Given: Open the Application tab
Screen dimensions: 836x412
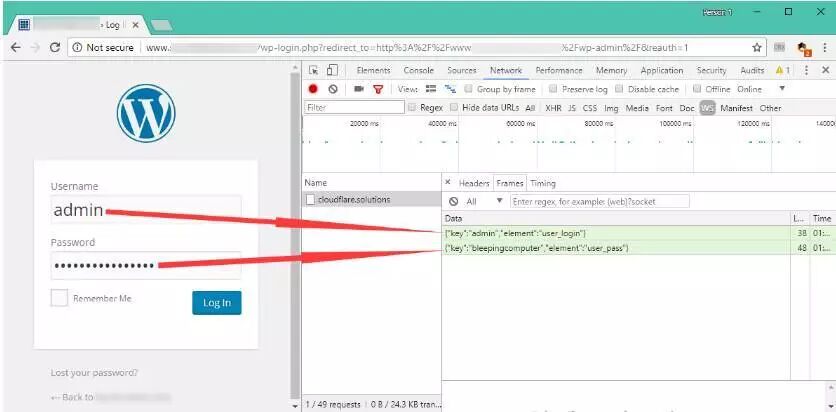Looking at the screenshot, I should pyautogui.click(x=662, y=70).
